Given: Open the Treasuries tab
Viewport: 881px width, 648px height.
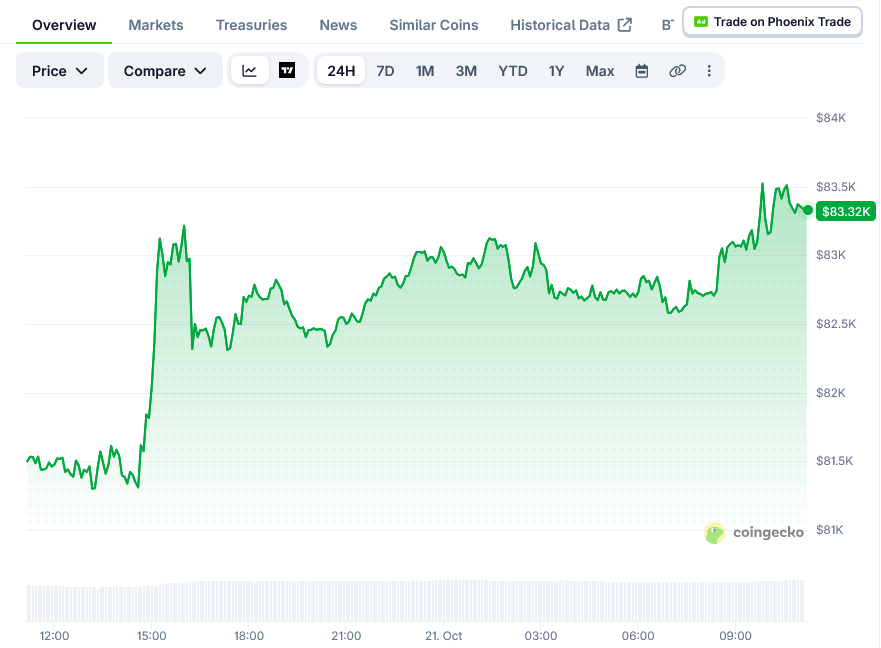Looking at the screenshot, I should pos(251,25).
